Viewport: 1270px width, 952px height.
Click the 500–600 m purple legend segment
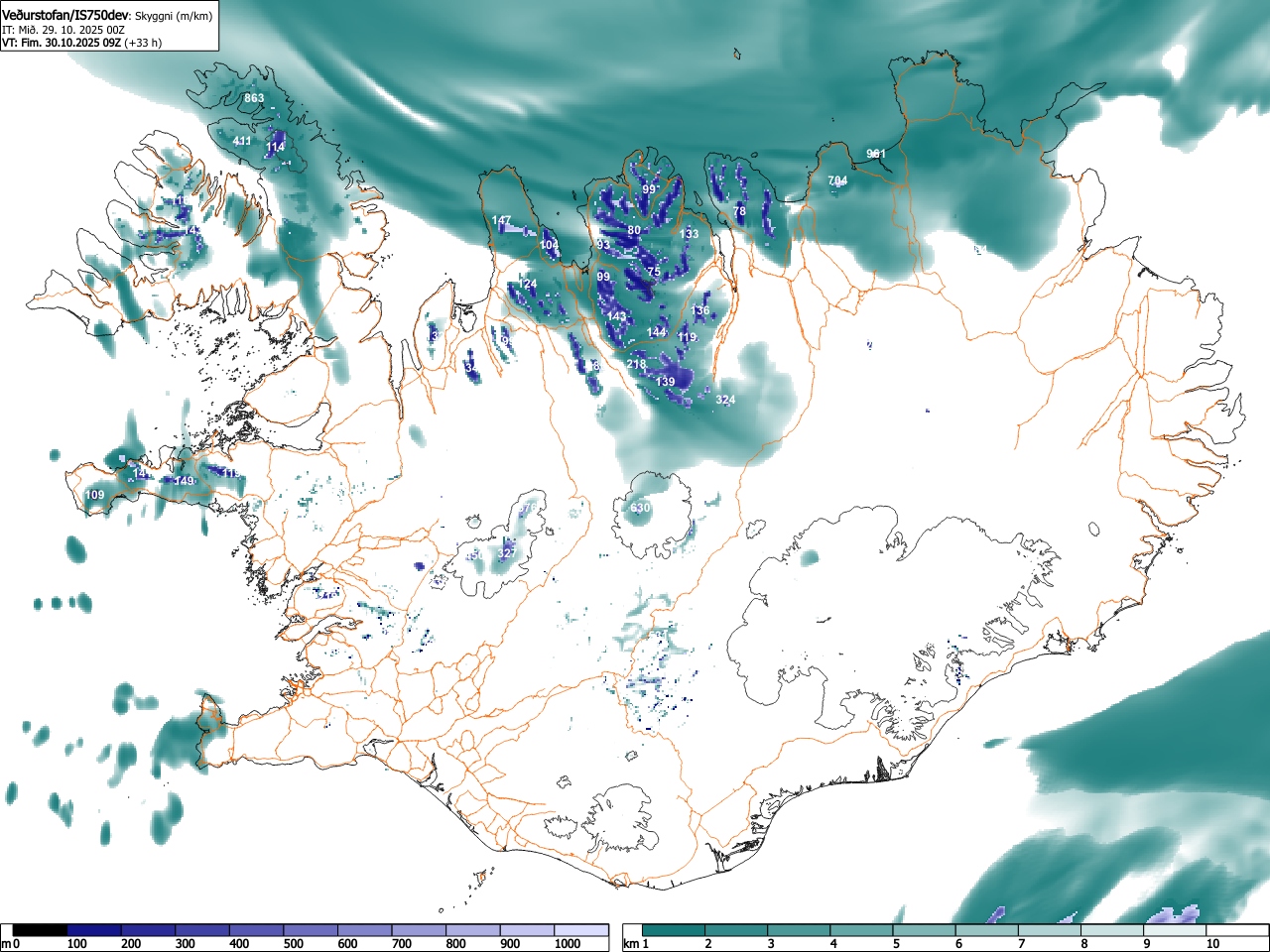click(312, 930)
